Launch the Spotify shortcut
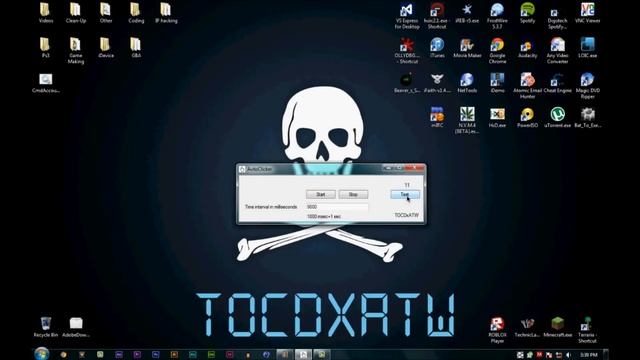 click(x=527, y=13)
